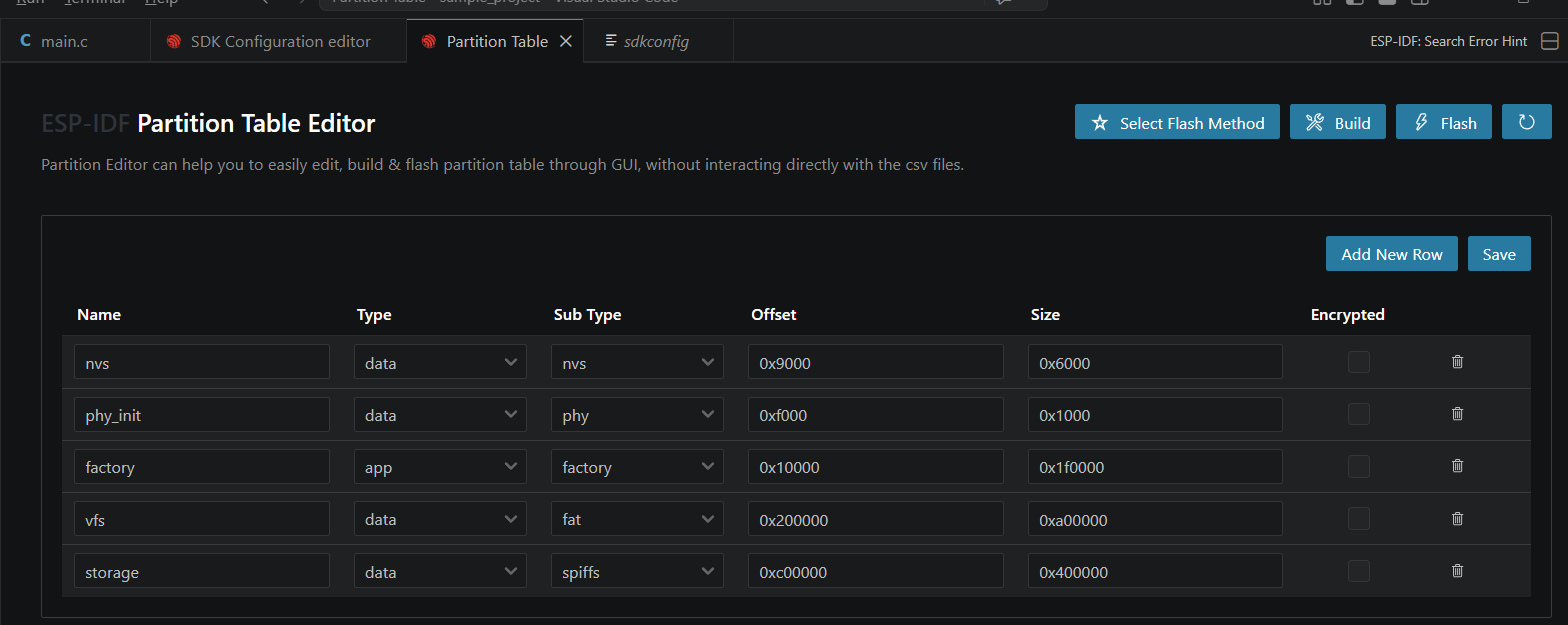Click trash icon for vfs row

pyautogui.click(x=1457, y=518)
